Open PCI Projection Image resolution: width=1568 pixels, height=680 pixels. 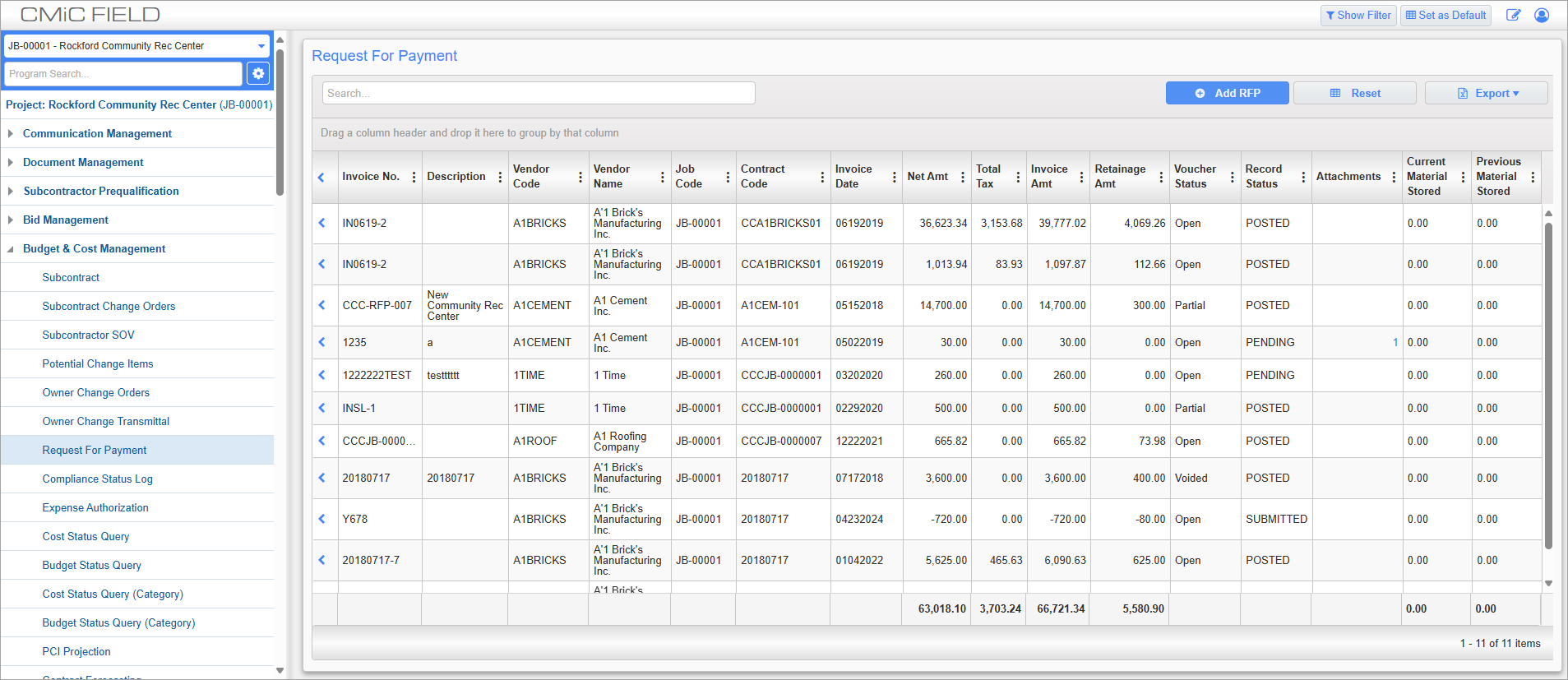[76, 651]
